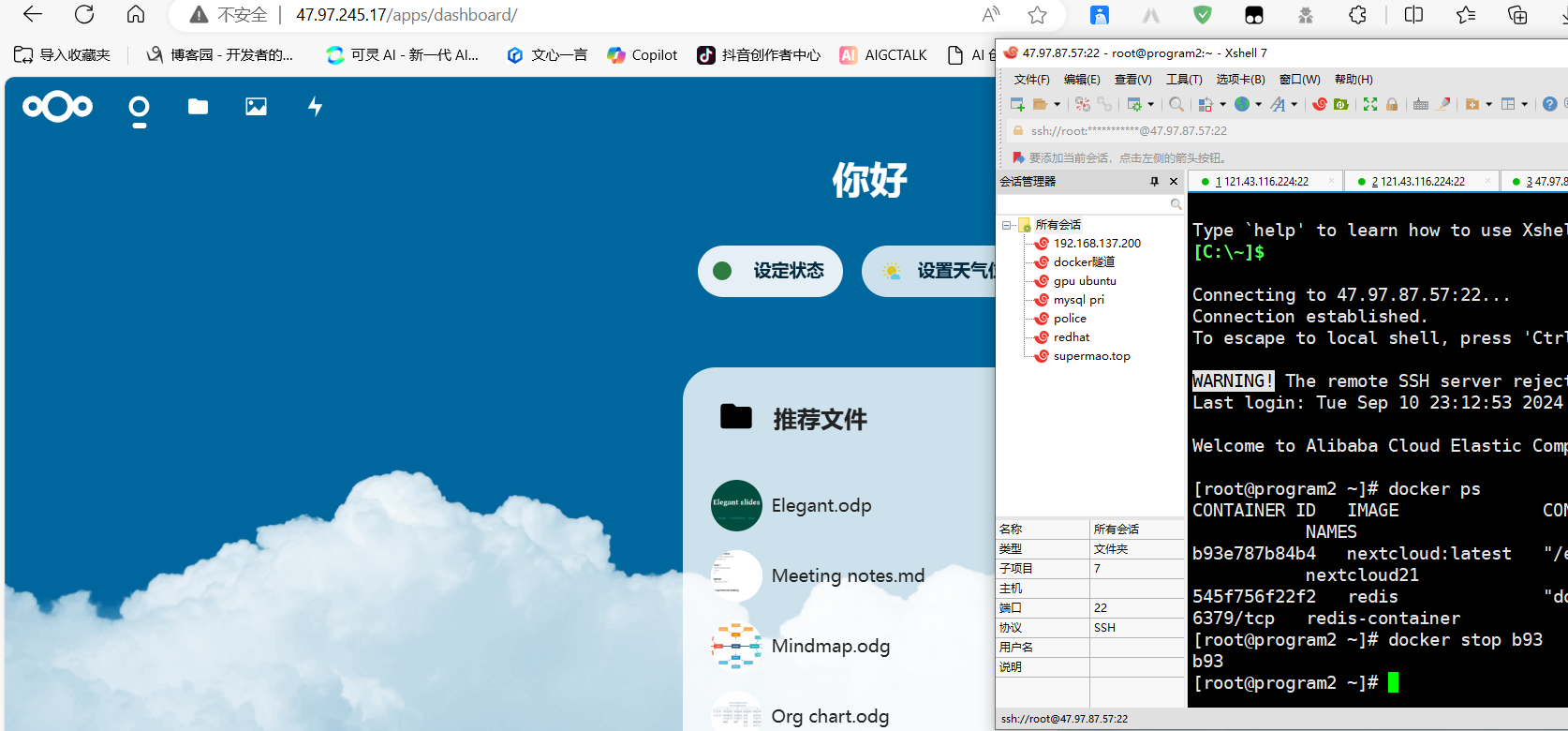Expand the Open folder dropdown arrow
The height and width of the screenshot is (731, 1568).
[x=1058, y=105]
